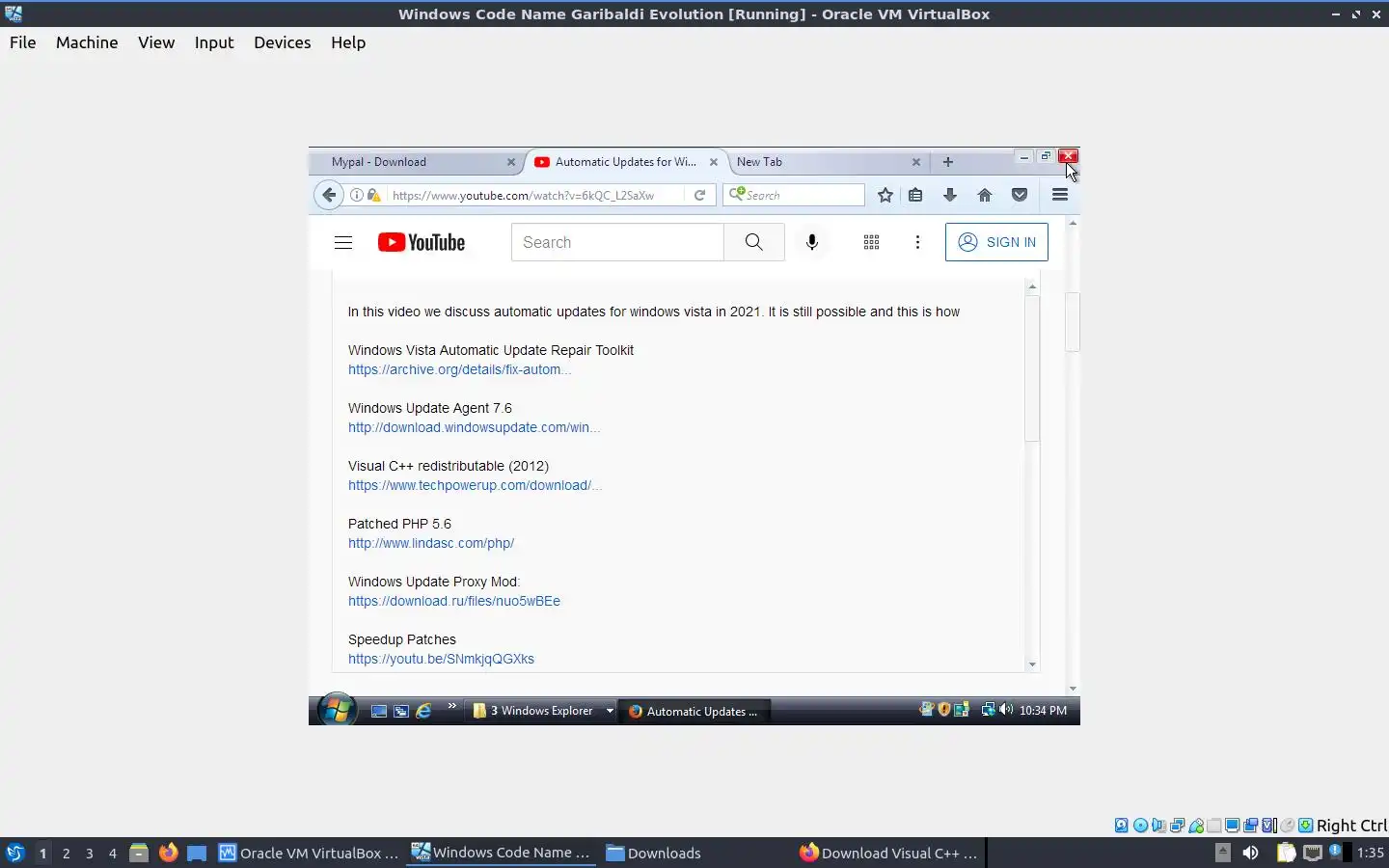
Task: Close the Mypal - Download tab
Action: [x=511, y=162]
